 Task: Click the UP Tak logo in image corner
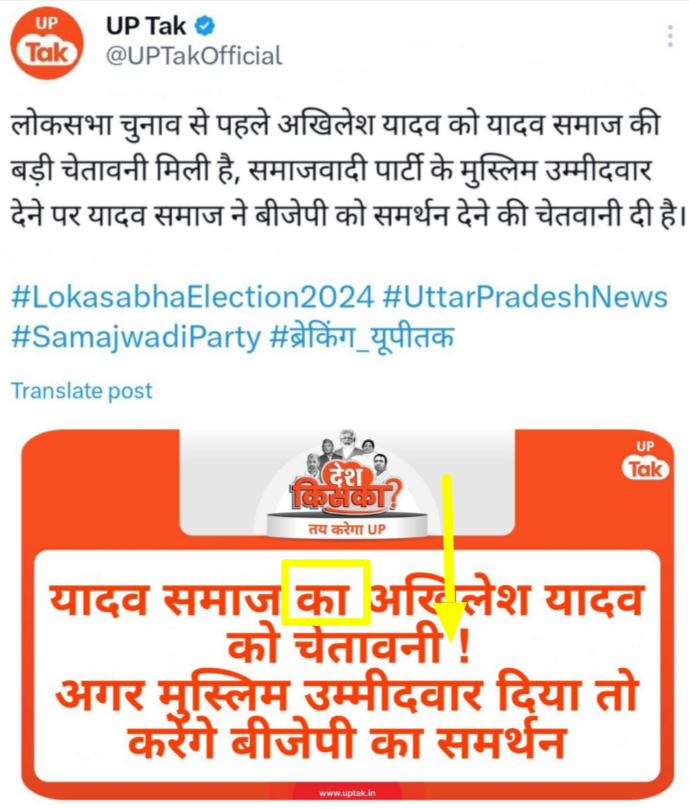tap(645, 459)
